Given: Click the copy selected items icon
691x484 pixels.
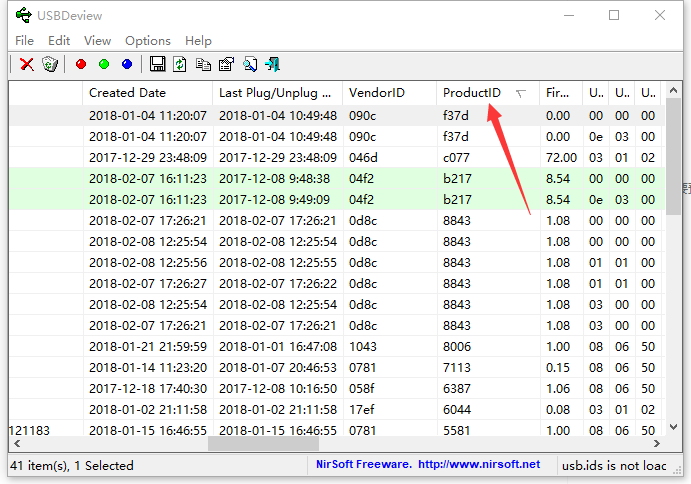Looking at the screenshot, I should pyautogui.click(x=203, y=64).
